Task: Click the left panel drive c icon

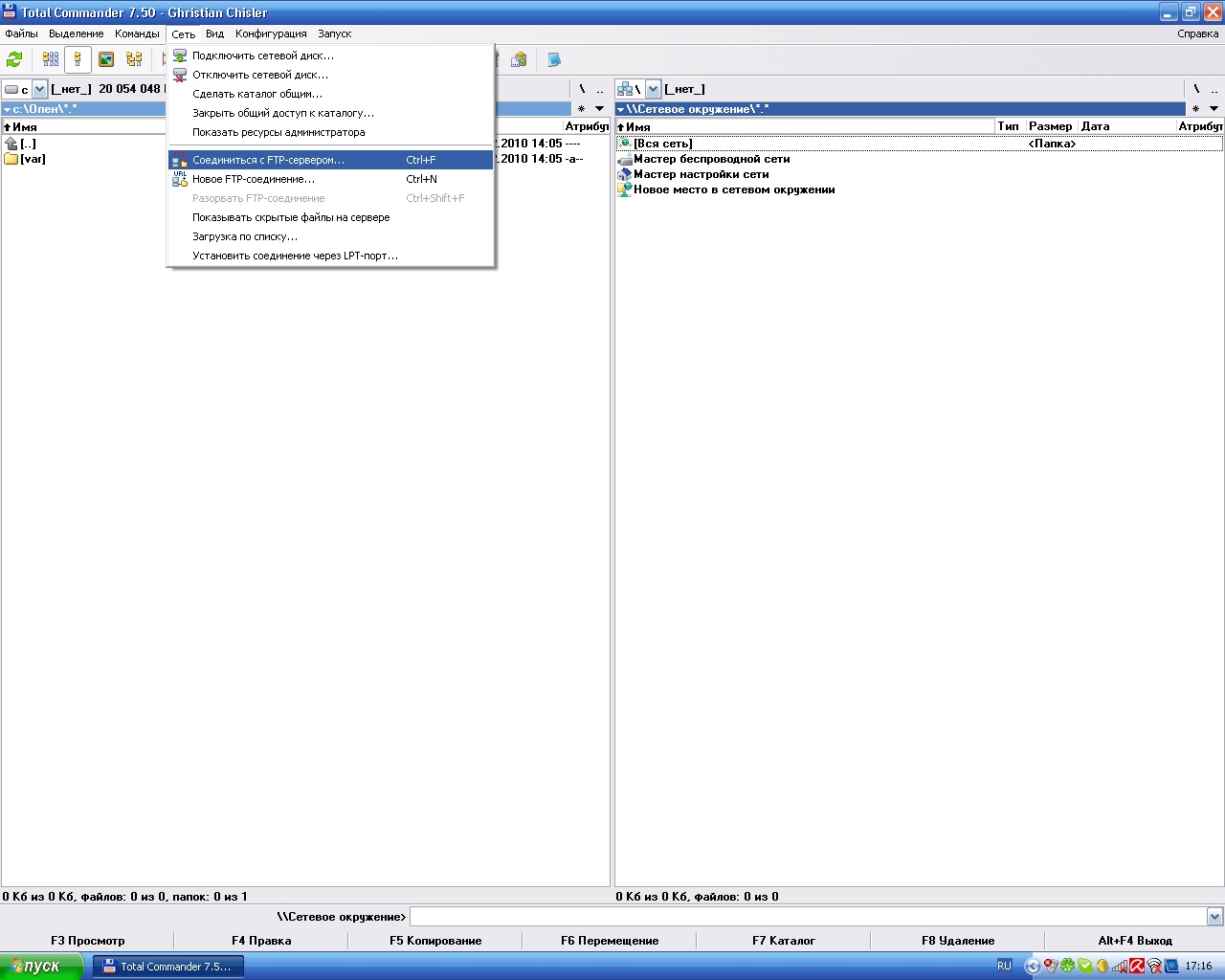Action: (x=11, y=89)
